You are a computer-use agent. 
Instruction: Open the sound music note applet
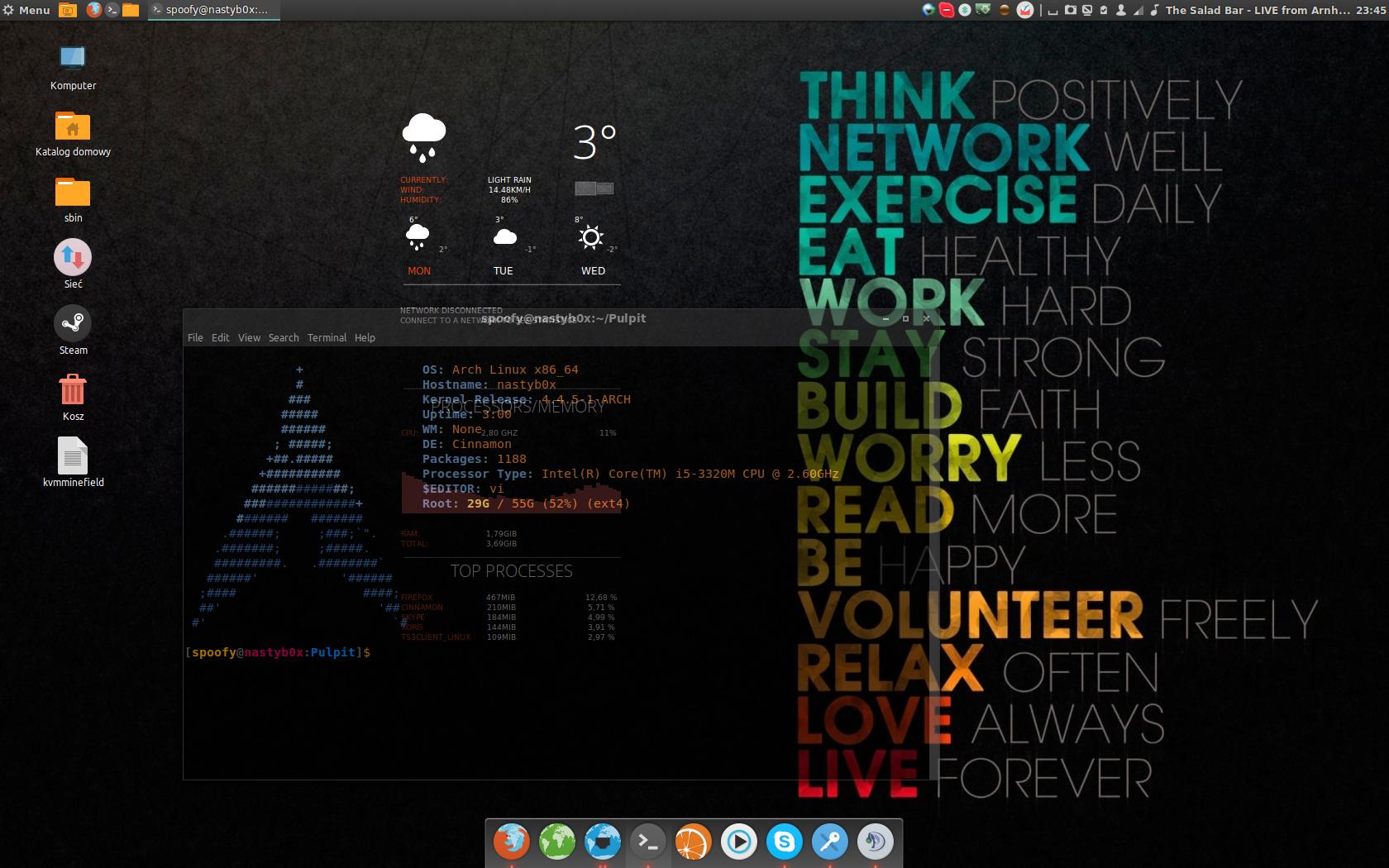tap(1154, 10)
